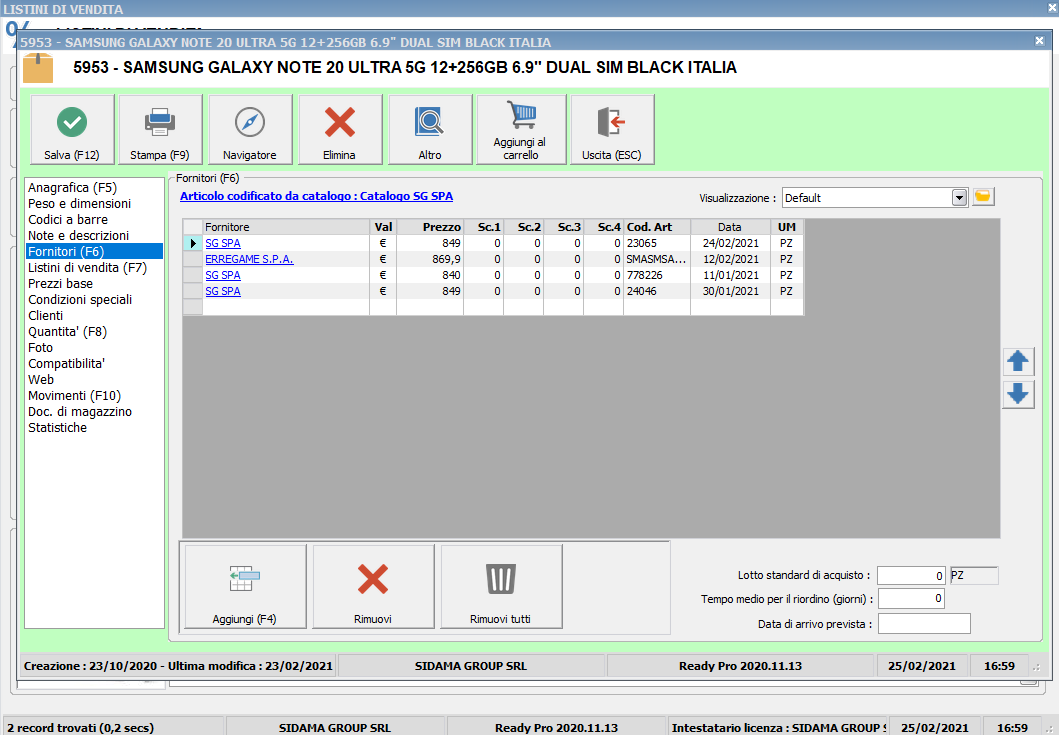Click the Val column header

(383, 227)
